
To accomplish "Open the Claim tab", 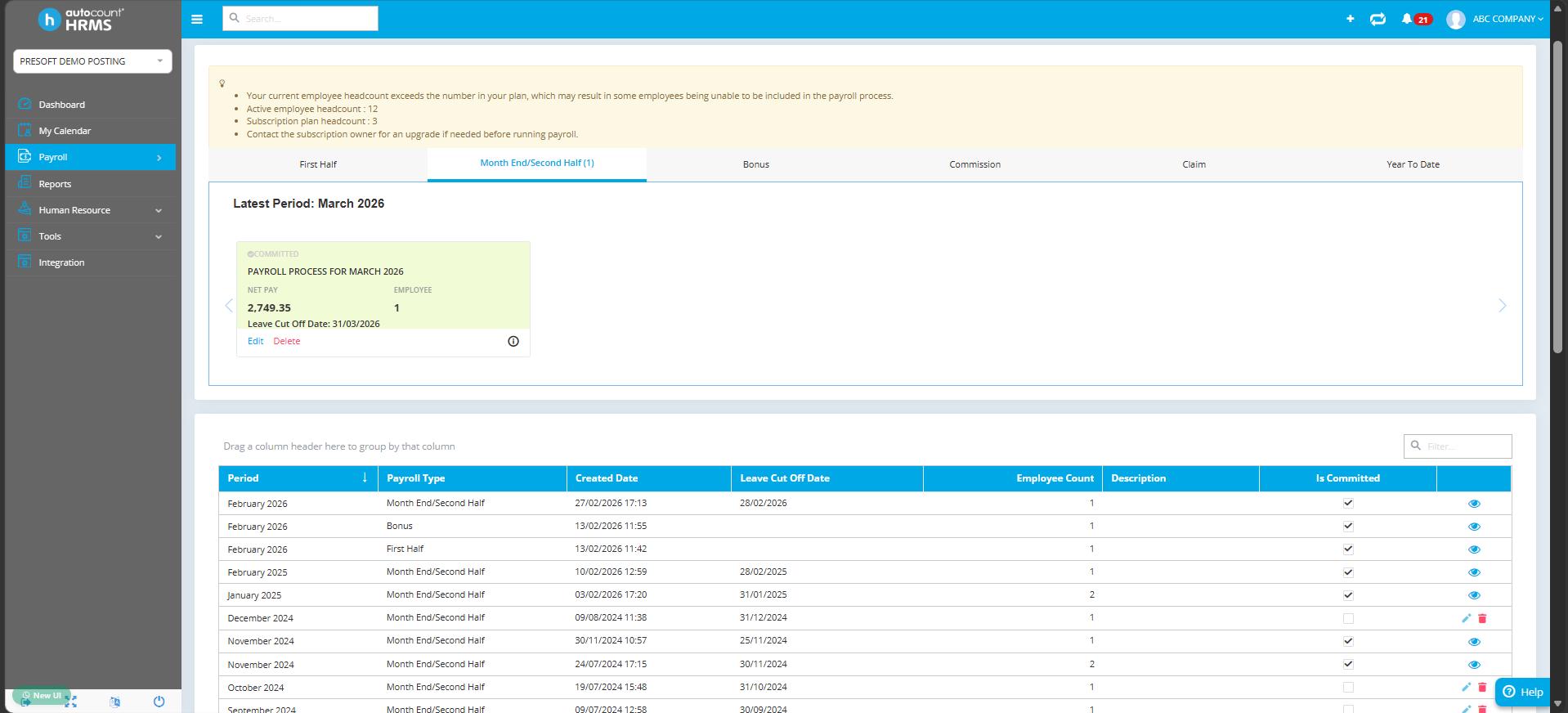I will pyautogui.click(x=1194, y=164).
